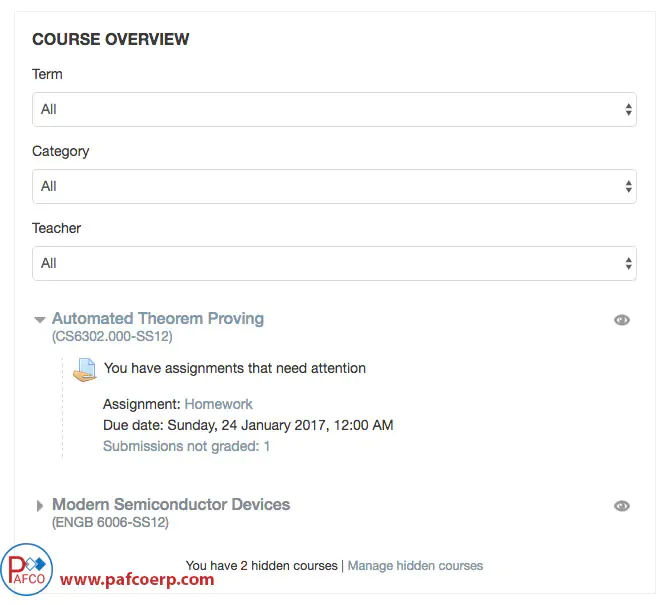This screenshot has width=668, height=605.
Task: Click the PAFCO logo
Action: tap(27, 572)
